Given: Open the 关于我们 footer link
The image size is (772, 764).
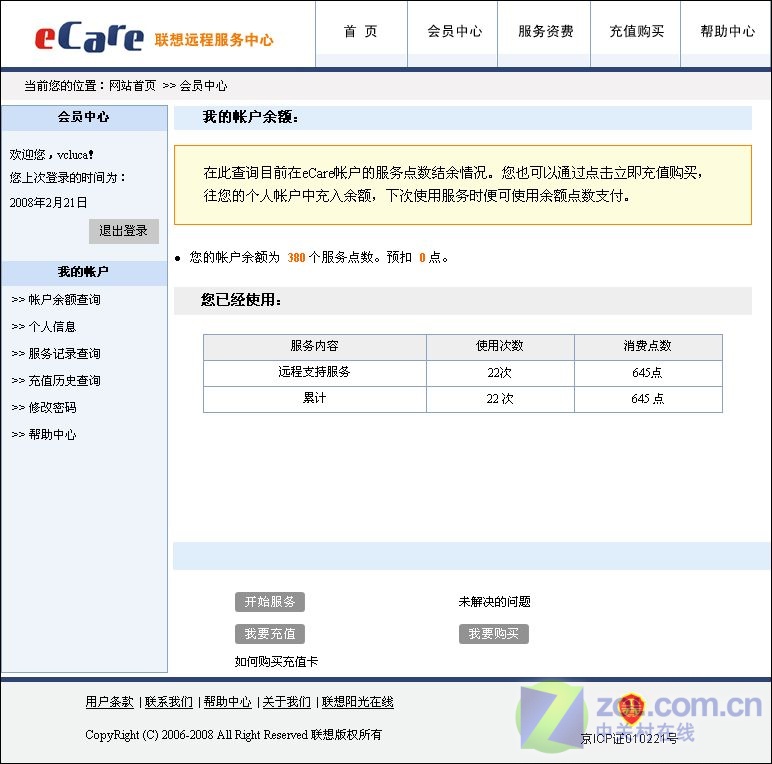Looking at the screenshot, I should 287,701.
